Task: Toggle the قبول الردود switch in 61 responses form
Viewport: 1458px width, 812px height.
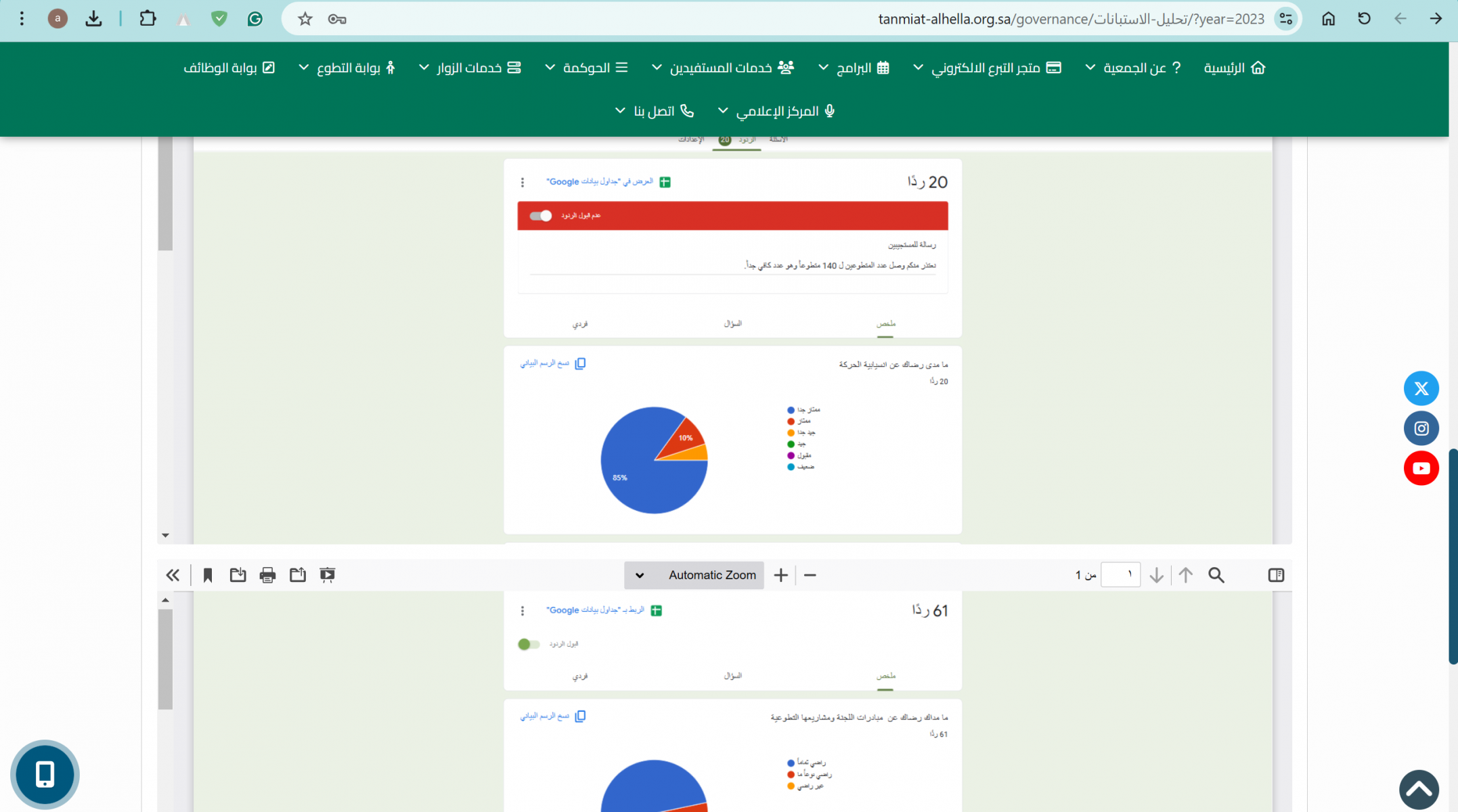Action: click(529, 644)
